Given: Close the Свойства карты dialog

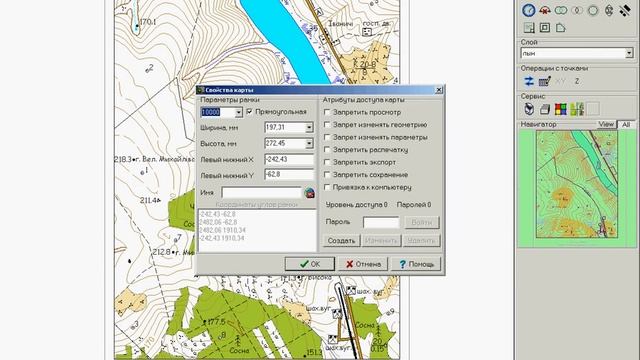Looking at the screenshot, I should pyautogui.click(x=439, y=90).
